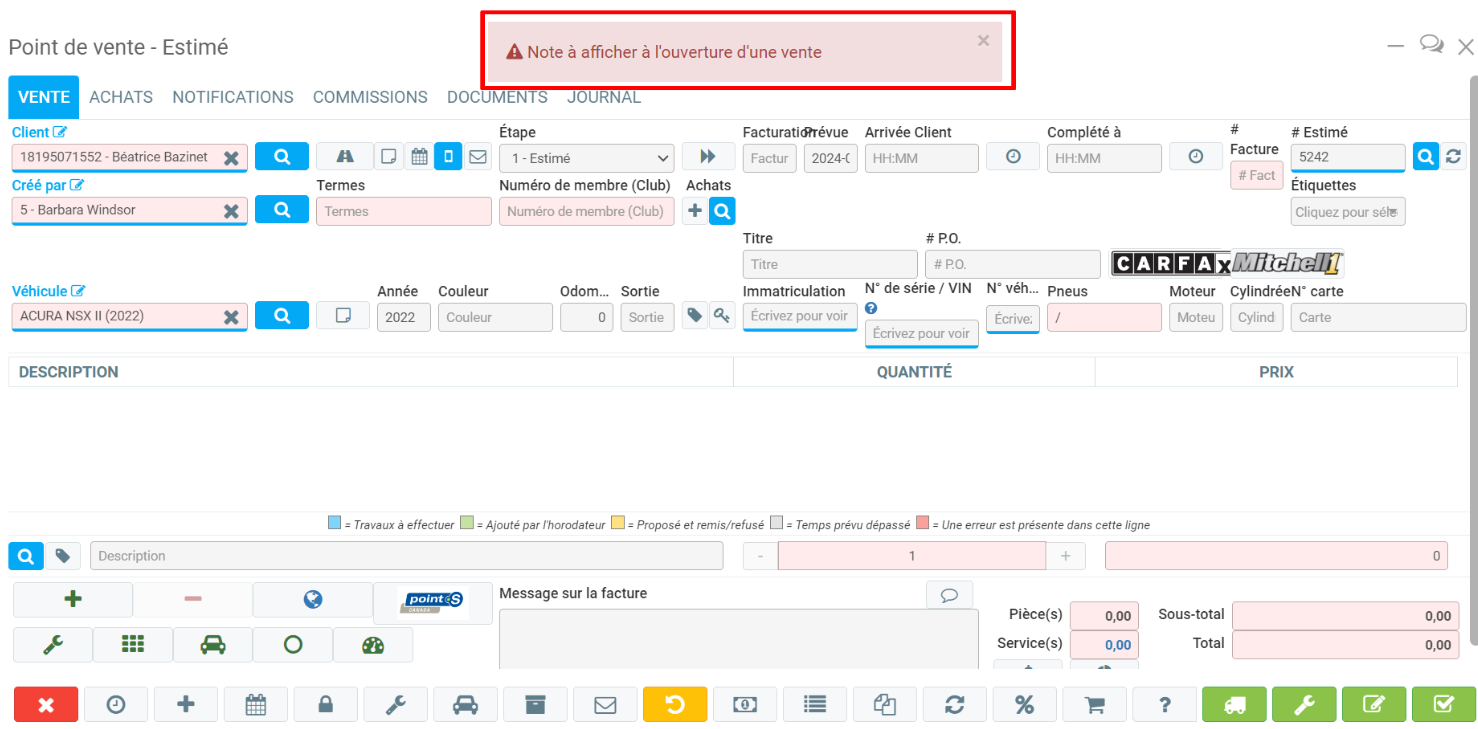Click the road icon next to the client search
The height and width of the screenshot is (729, 1478).
point(344,157)
